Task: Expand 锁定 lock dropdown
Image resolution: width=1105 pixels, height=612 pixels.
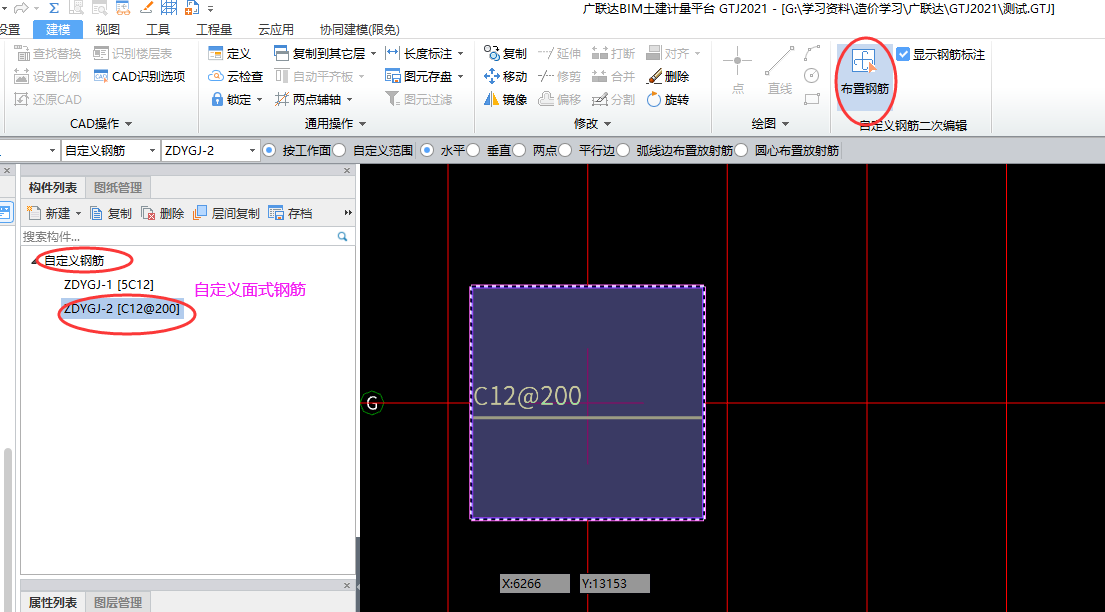Action: (x=259, y=99)
